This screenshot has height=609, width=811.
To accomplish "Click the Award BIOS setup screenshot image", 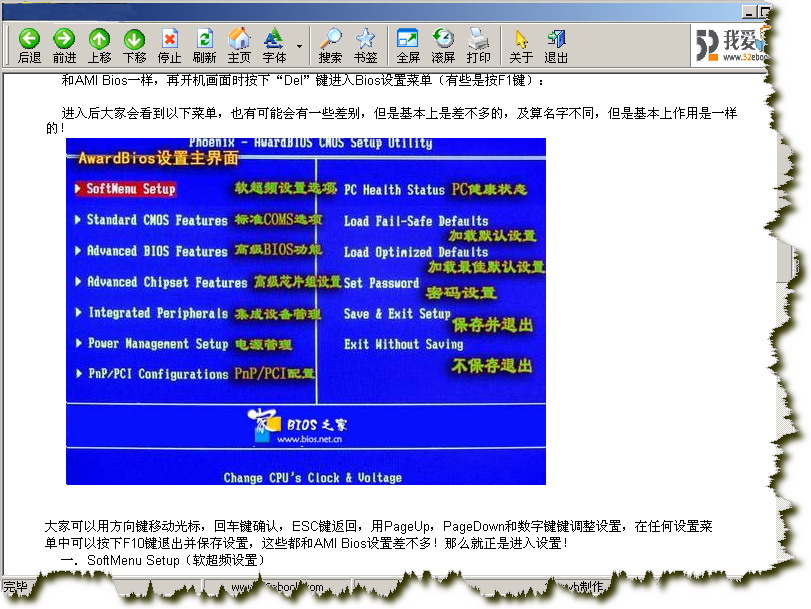I will point(306,311).
